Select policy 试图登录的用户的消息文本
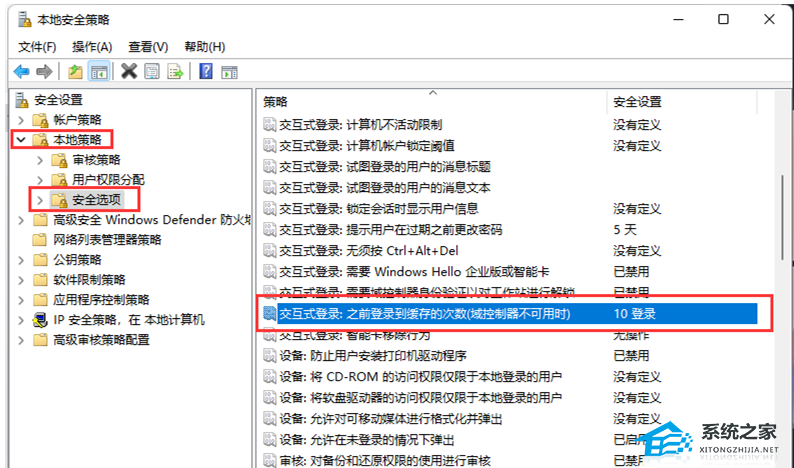 (385, 188)
